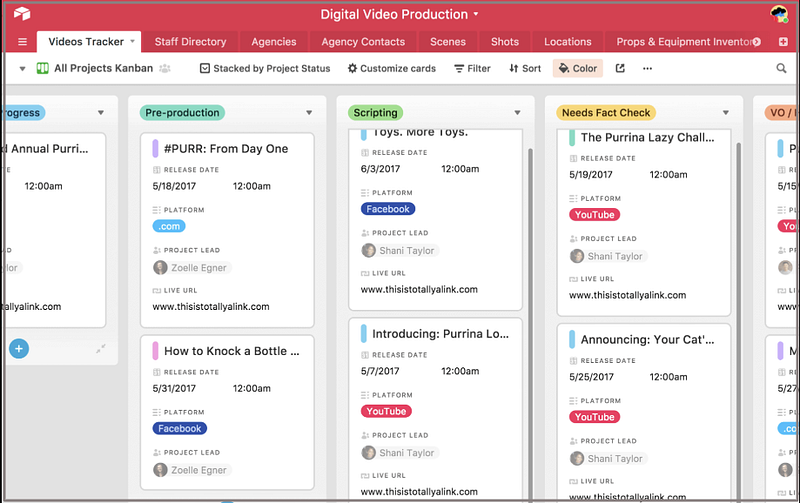
Task: Open the share view icon
Action: [620, 68]
